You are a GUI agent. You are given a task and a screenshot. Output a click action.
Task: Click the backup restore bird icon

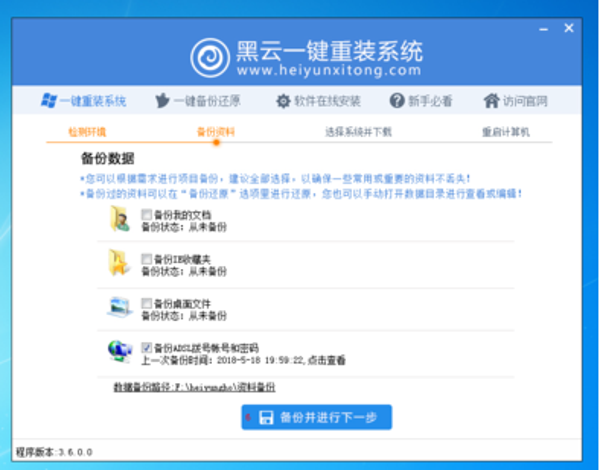tap(162, 101)
